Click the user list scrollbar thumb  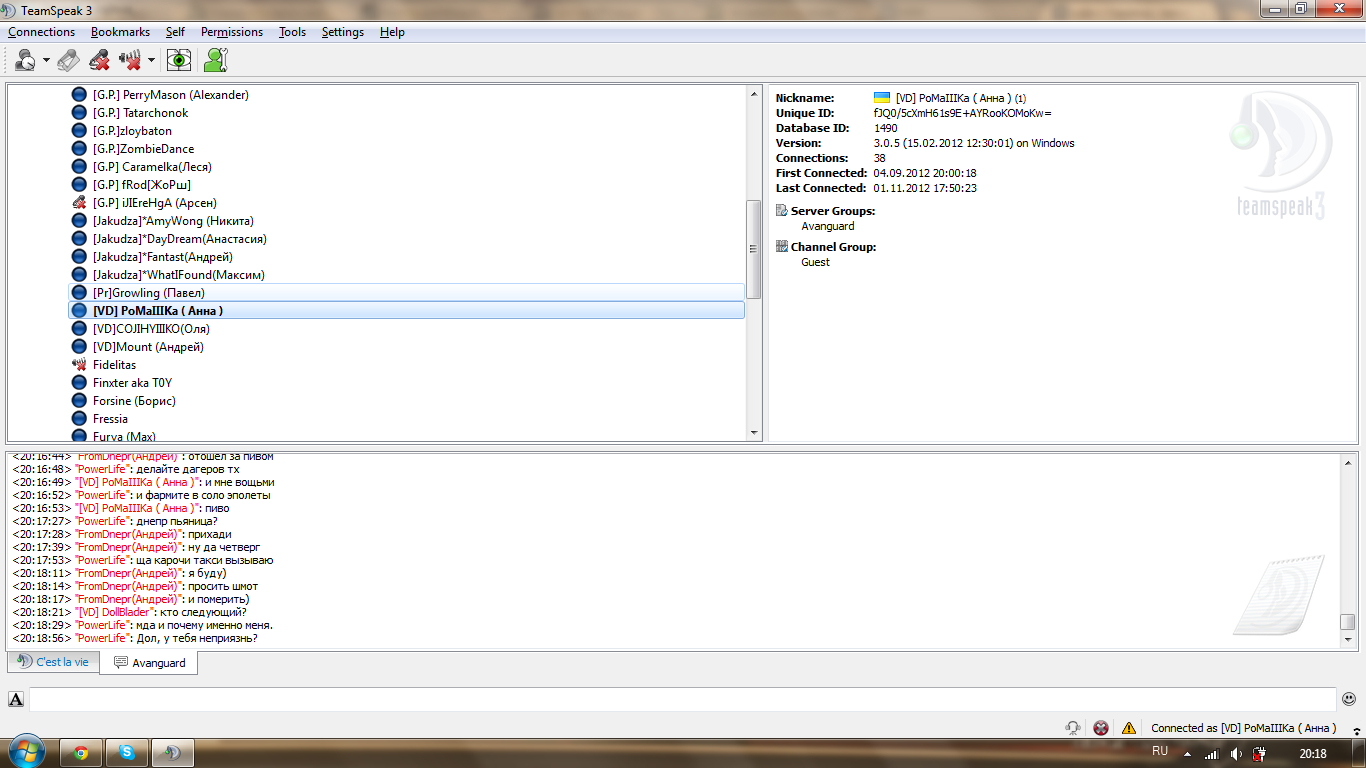pyautogui.click(x=754, y=249)
